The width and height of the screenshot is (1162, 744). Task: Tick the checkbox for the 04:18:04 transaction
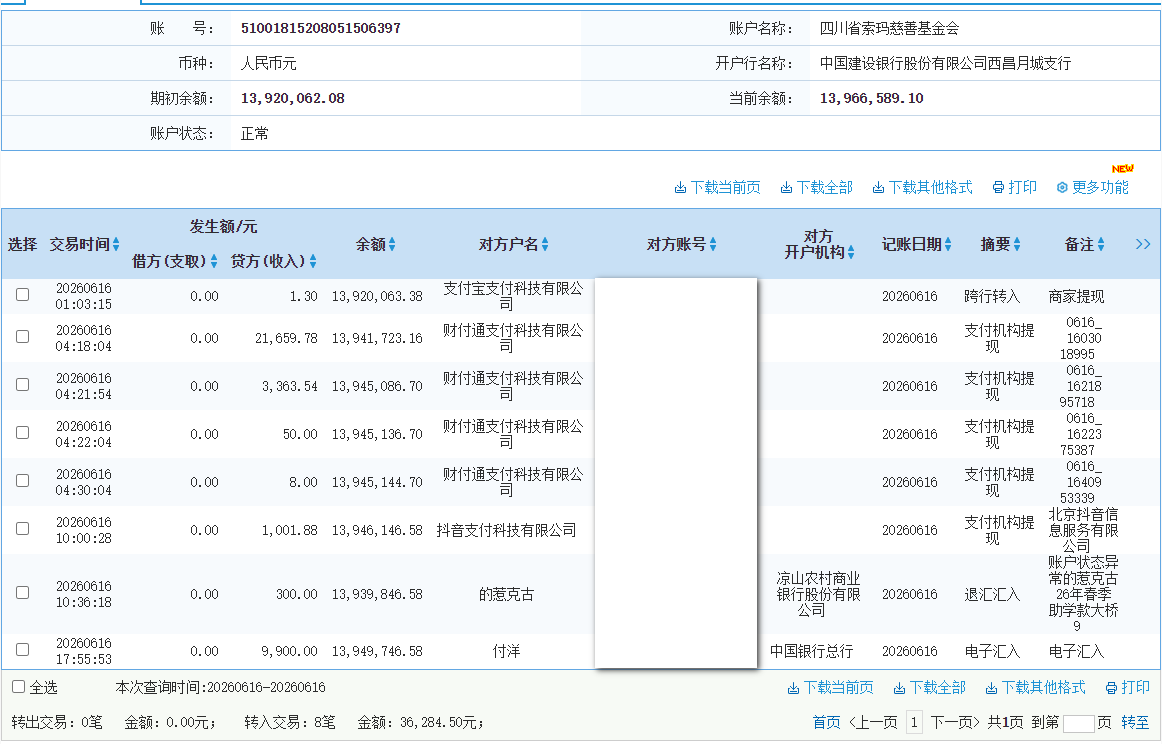click(23, 337)
